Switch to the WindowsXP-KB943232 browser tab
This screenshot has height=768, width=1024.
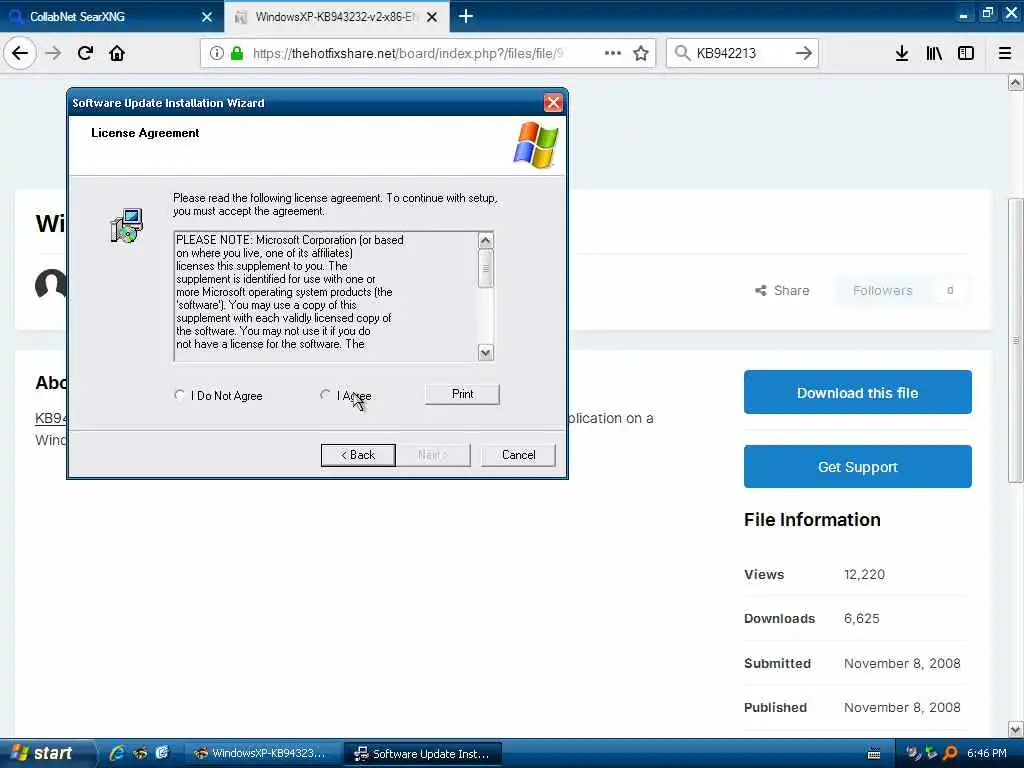point(336,16)
